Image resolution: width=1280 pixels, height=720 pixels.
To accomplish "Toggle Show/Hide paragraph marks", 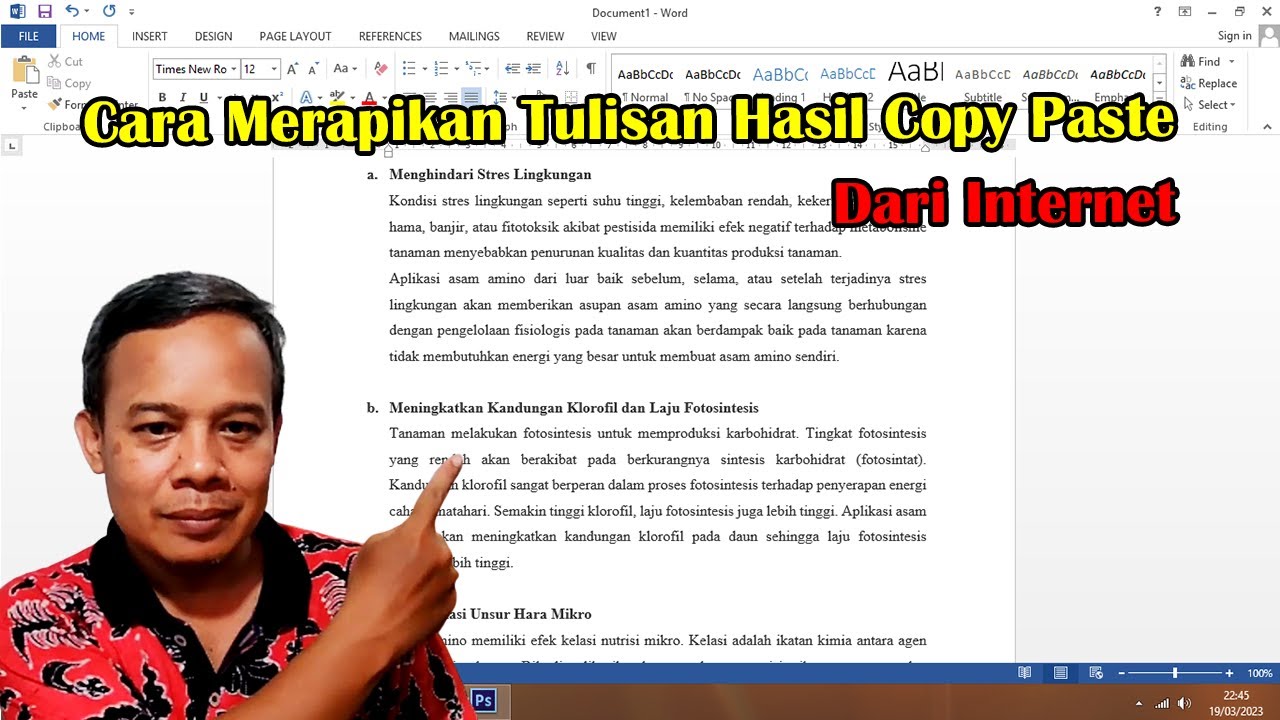I will pyautogui.click(x=591, y=69).
